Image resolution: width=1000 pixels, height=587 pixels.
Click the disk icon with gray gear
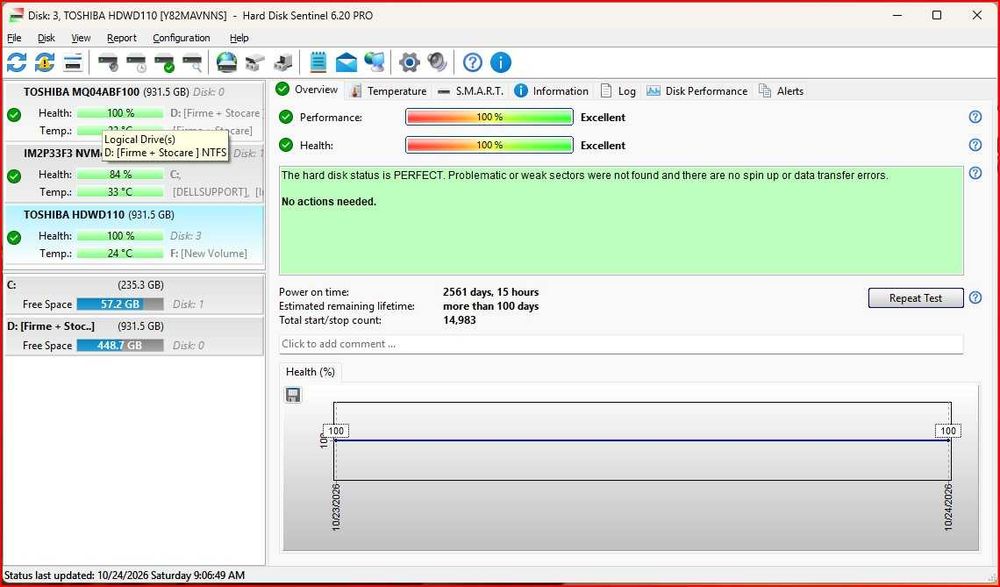coord(108,63)
